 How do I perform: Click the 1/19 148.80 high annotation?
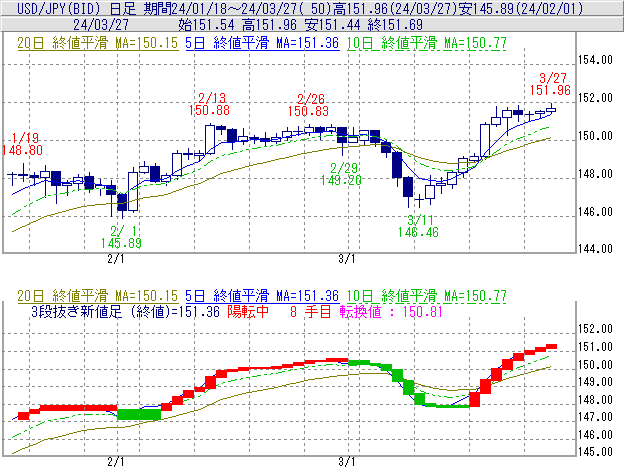23,144
